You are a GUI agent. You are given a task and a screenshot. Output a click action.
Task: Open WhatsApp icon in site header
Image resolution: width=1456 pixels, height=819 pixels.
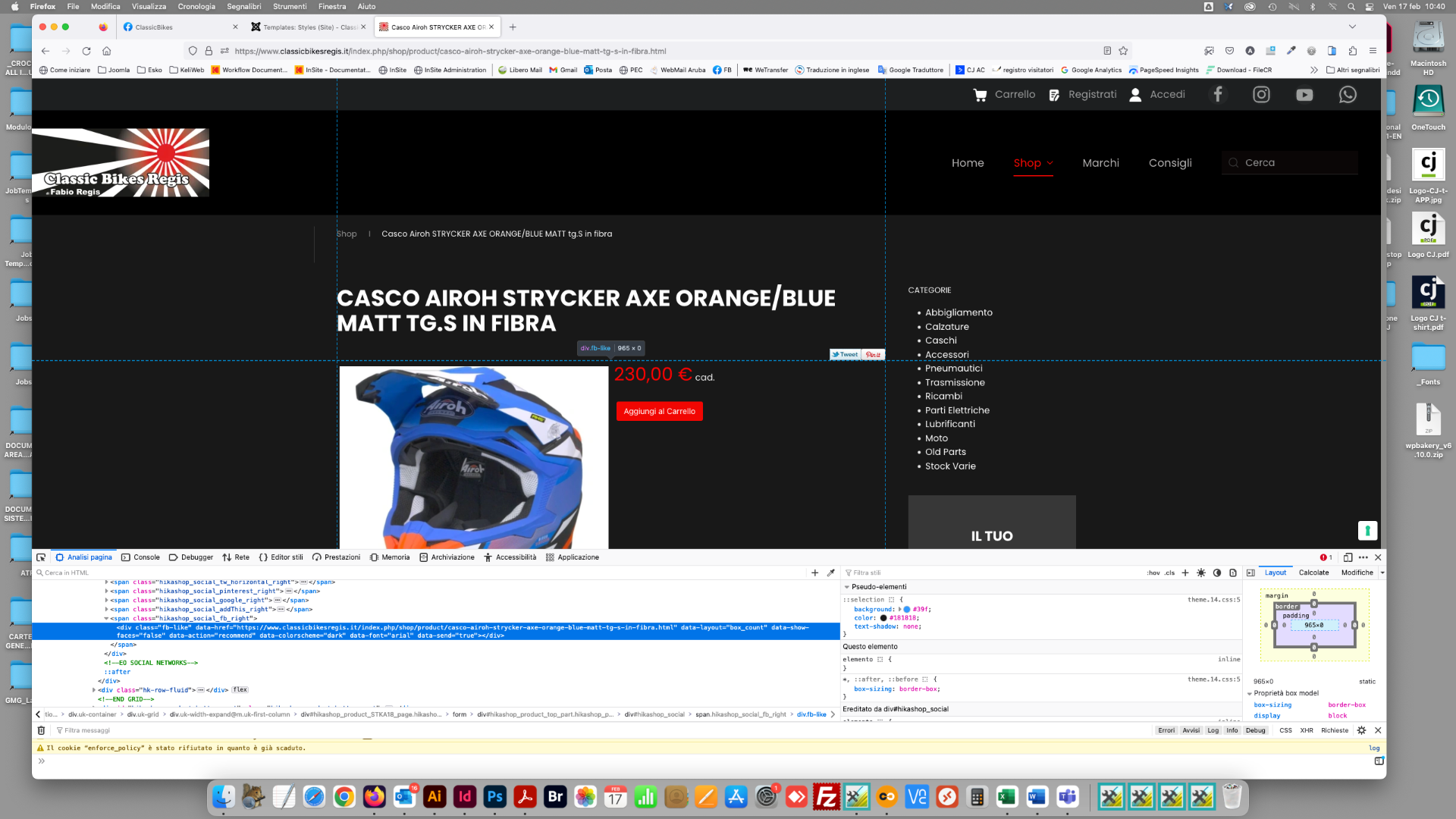click(1348, 95)
